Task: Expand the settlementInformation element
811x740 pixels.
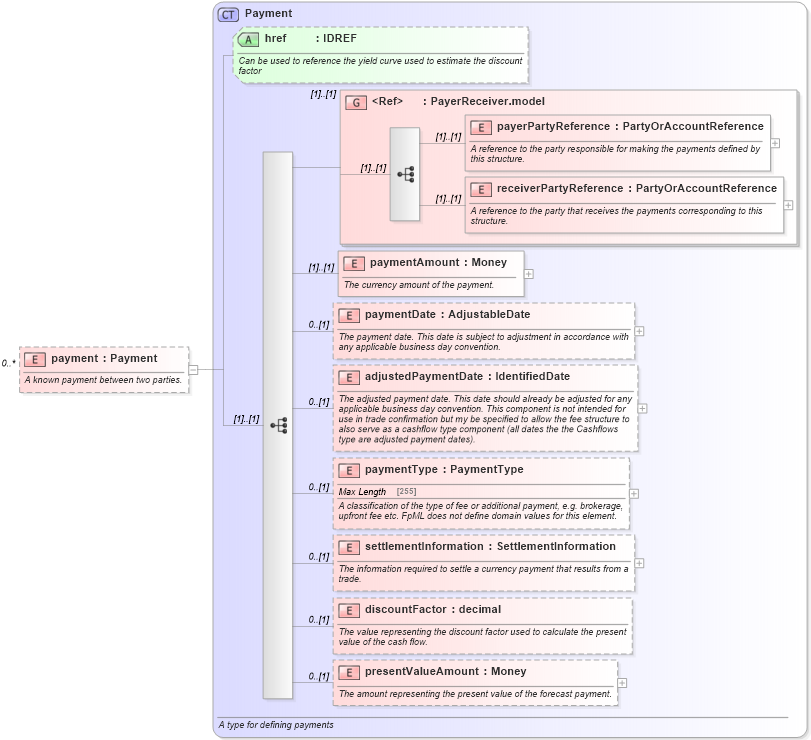Action: point(639,563)
